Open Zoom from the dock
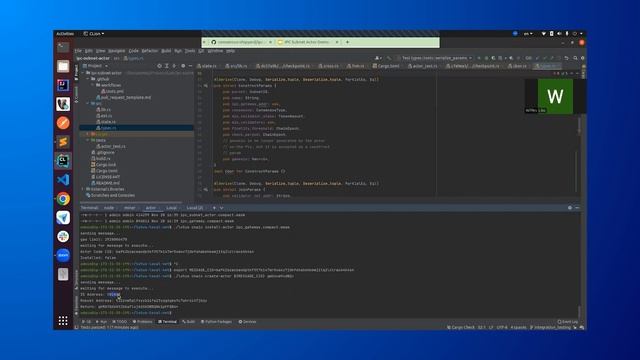640x360 pixels. pos(63,255)
